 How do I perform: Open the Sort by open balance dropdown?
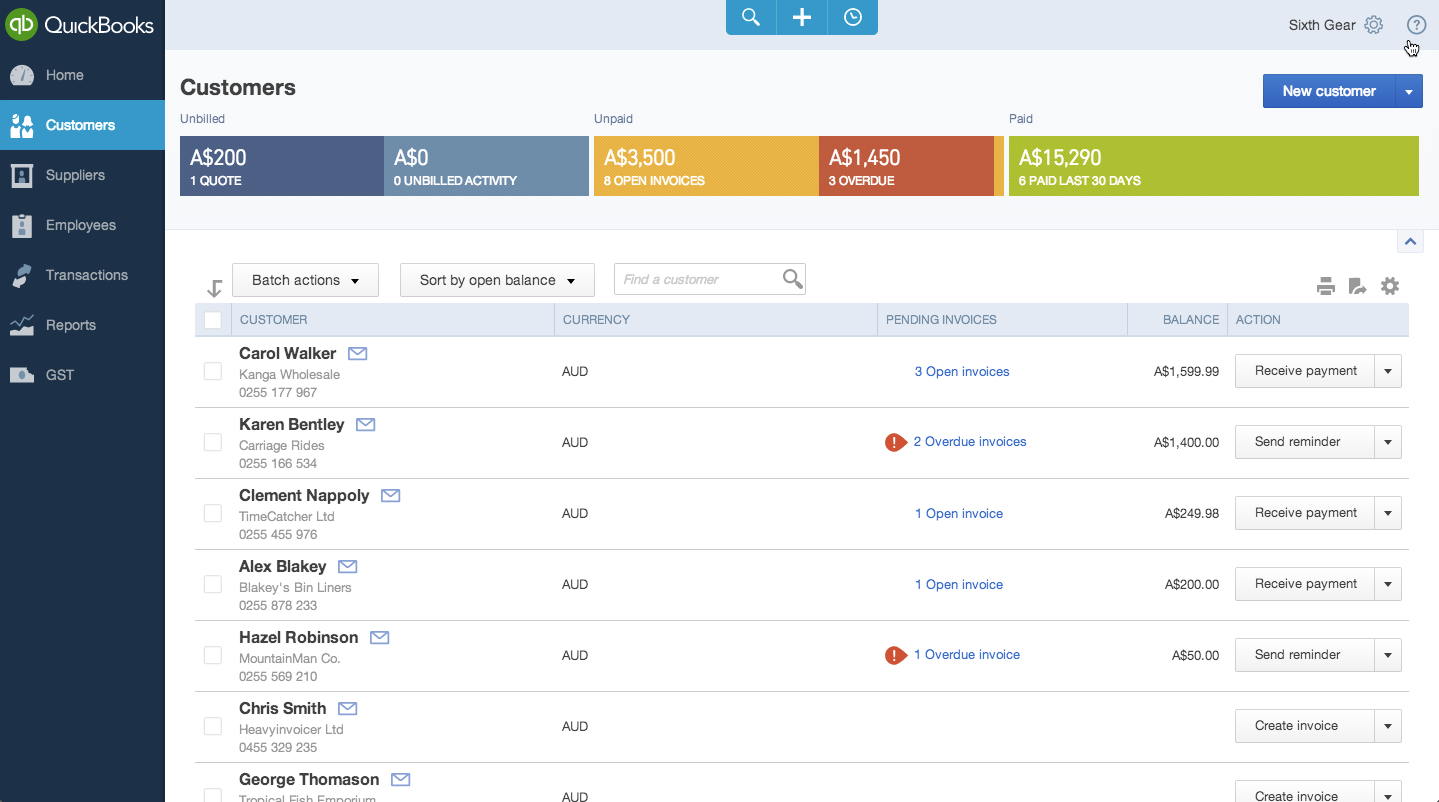click(x=497, y=280)
